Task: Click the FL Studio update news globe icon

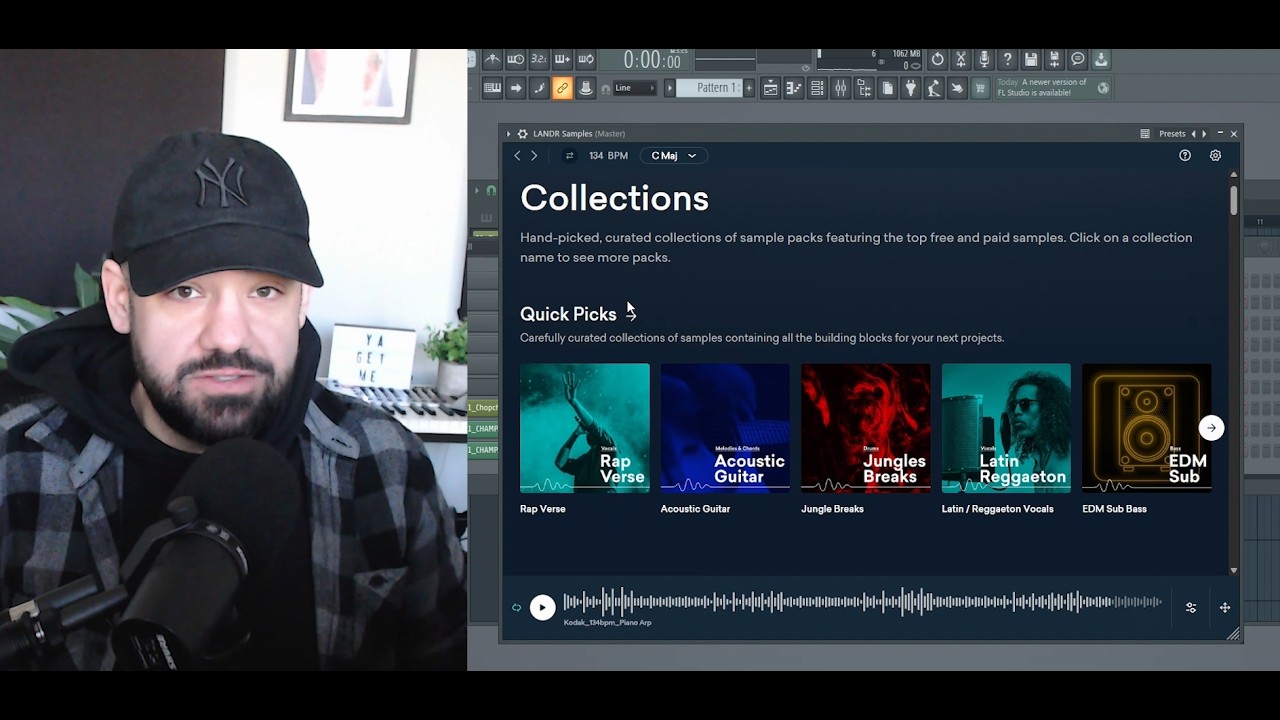Action: (x=1103, y=88)
